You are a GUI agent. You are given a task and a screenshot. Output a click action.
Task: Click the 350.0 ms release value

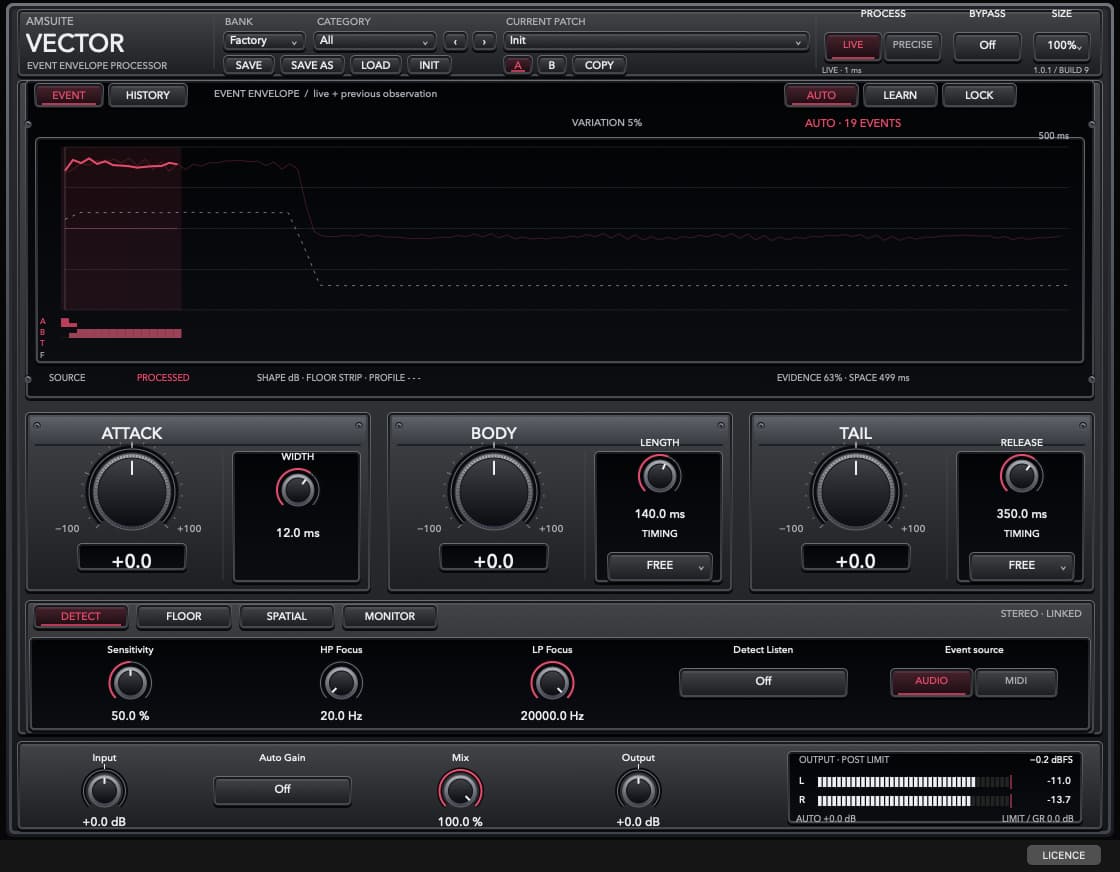tap(1021, 514)
